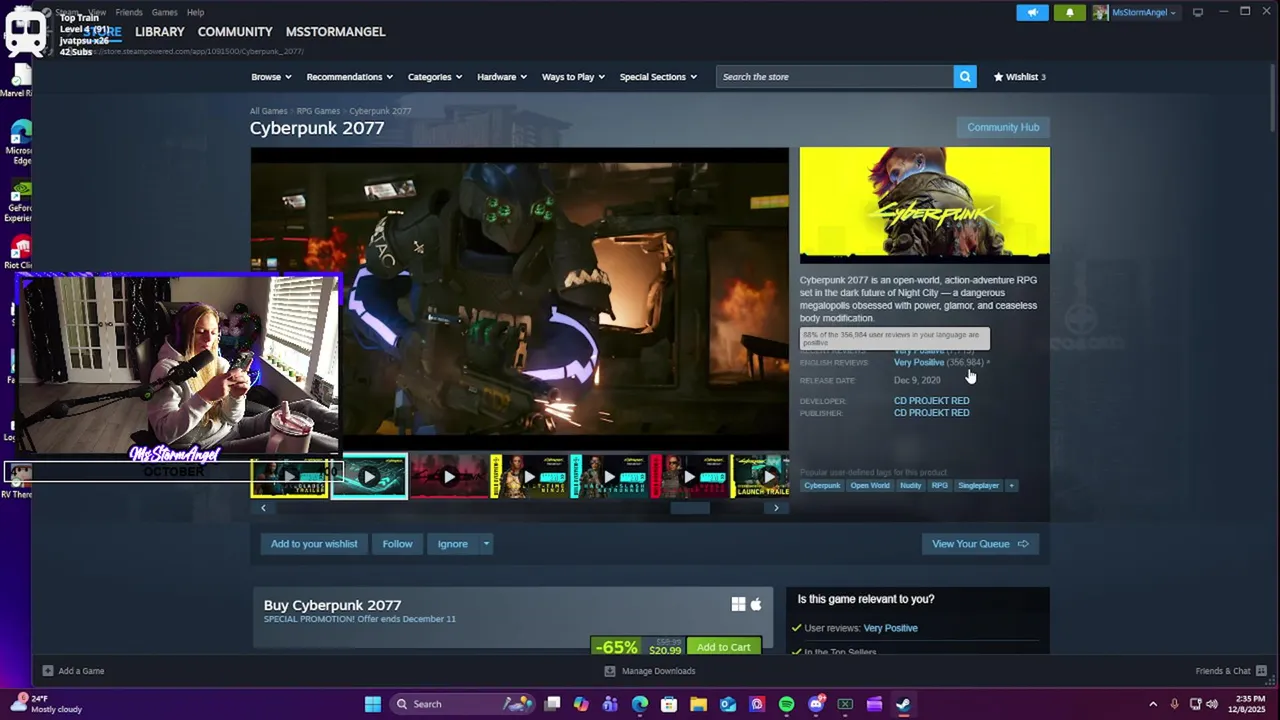Expand the Hardware dropdown
The image size is (1280, 720).
pos(502,77)
